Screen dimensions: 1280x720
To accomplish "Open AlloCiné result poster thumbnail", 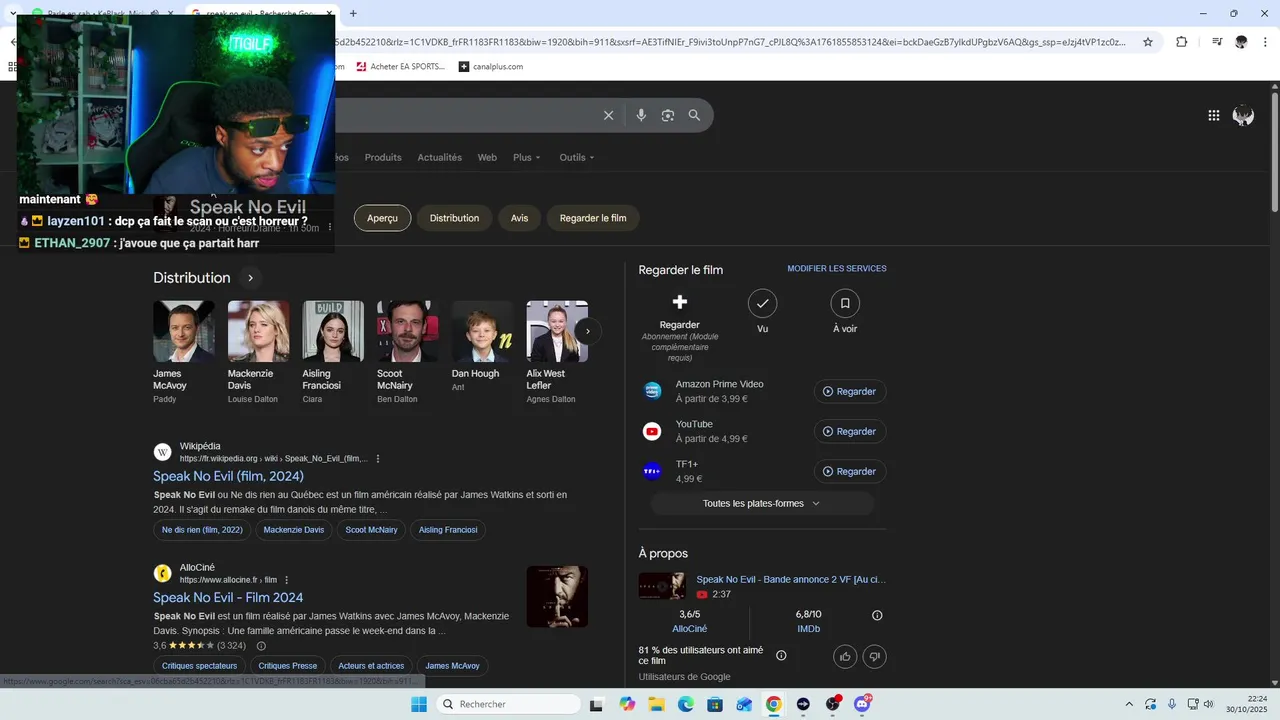I will pyautogui.click(x=557, y=597).
